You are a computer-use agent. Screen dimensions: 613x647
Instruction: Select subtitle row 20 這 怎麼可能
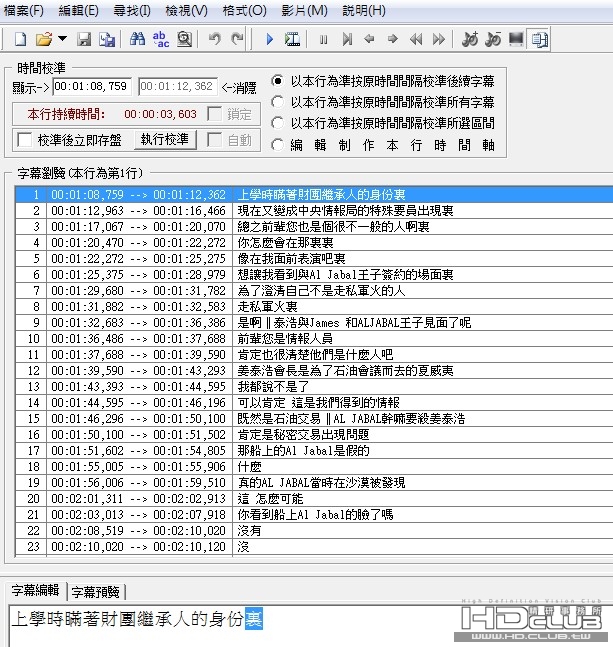314,499
